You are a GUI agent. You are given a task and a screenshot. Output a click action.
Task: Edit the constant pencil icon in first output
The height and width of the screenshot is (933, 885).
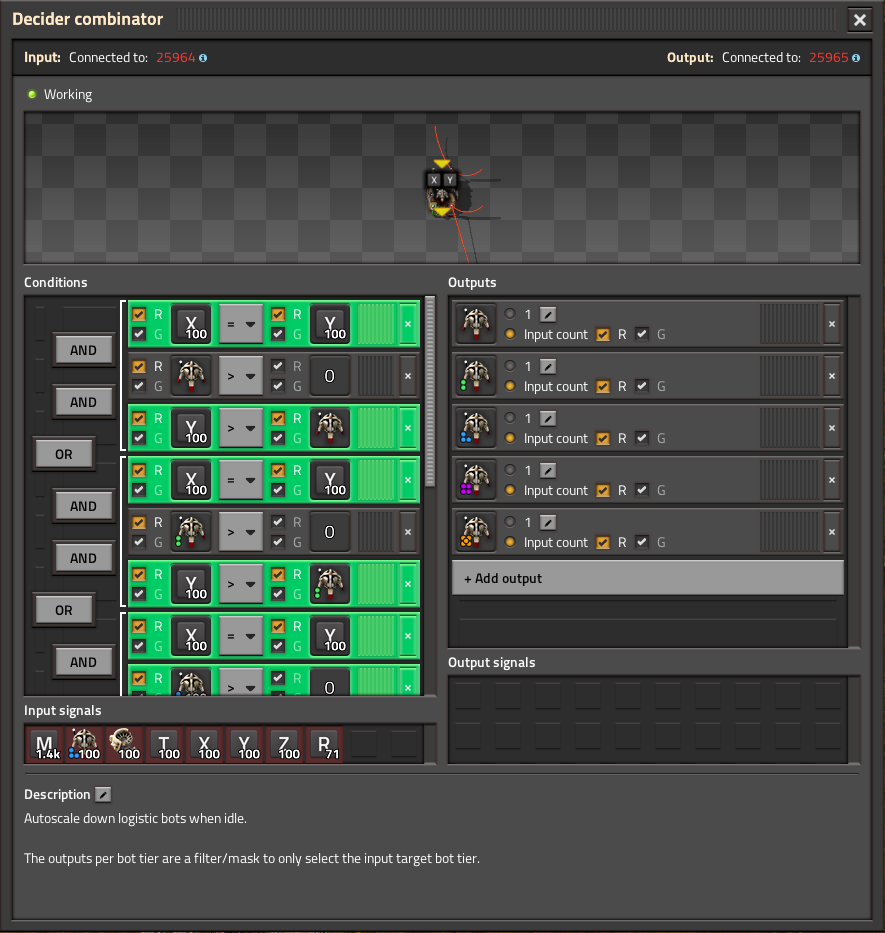point(548,314)
